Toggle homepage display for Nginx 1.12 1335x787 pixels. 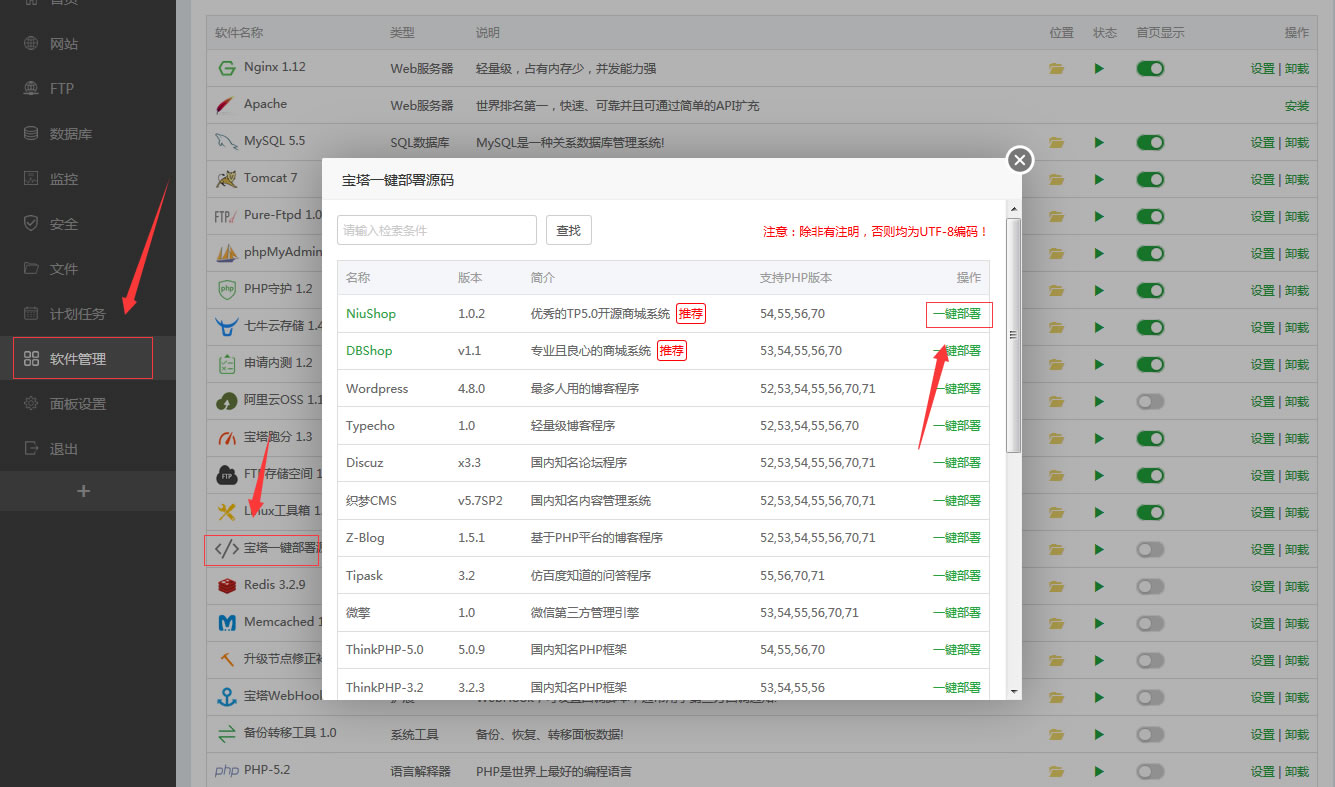(x=1151, y=69)
